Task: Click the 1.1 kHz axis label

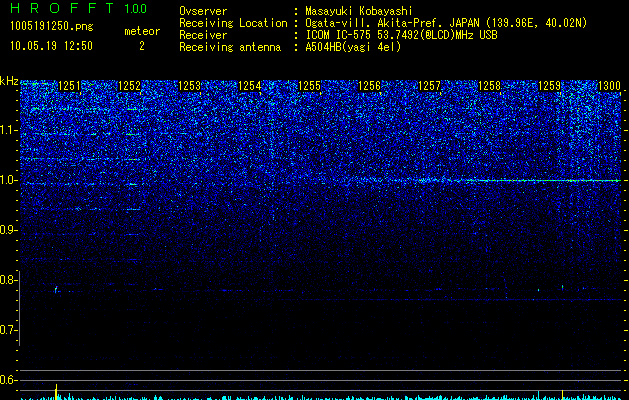Action: 8,130
